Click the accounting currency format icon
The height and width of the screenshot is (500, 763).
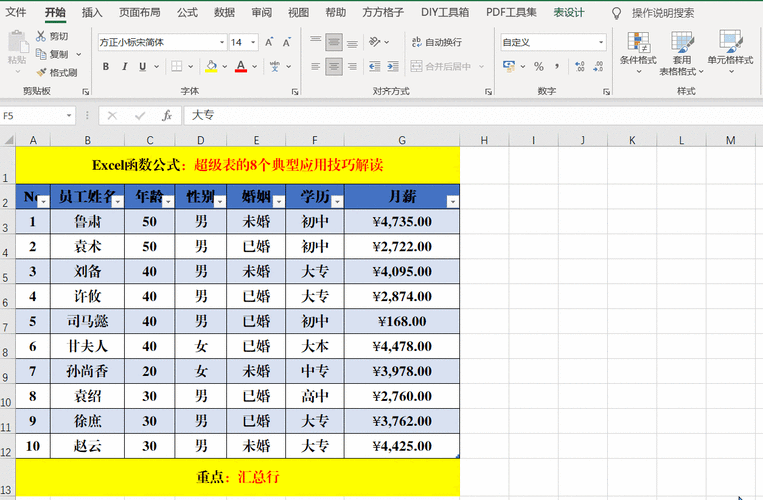pos(509,67)
